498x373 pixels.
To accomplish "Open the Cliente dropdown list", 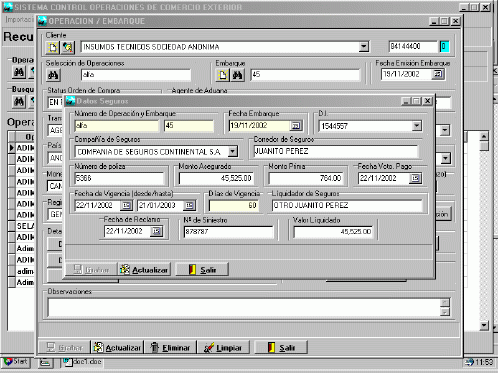I will (364, 46).
